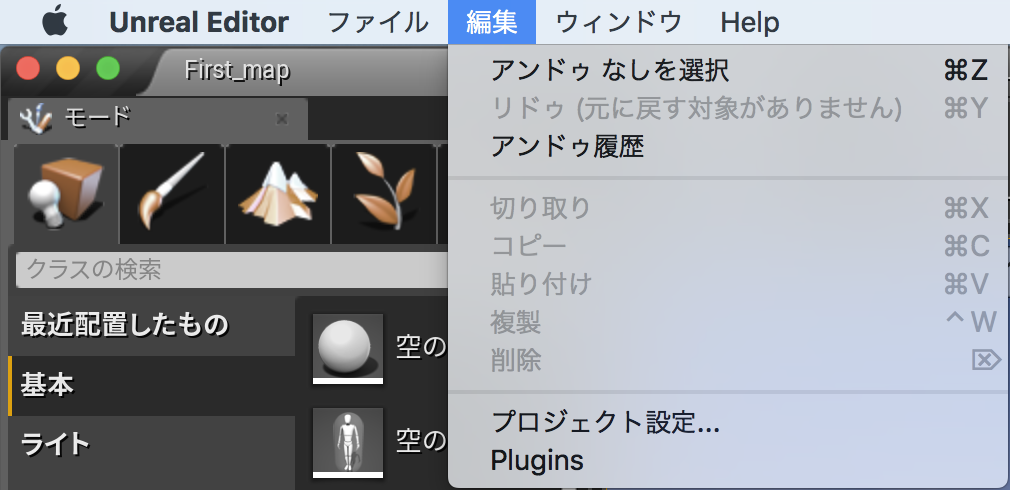Open アンドゥ履歴 from the edit menu

pos(729,147)
